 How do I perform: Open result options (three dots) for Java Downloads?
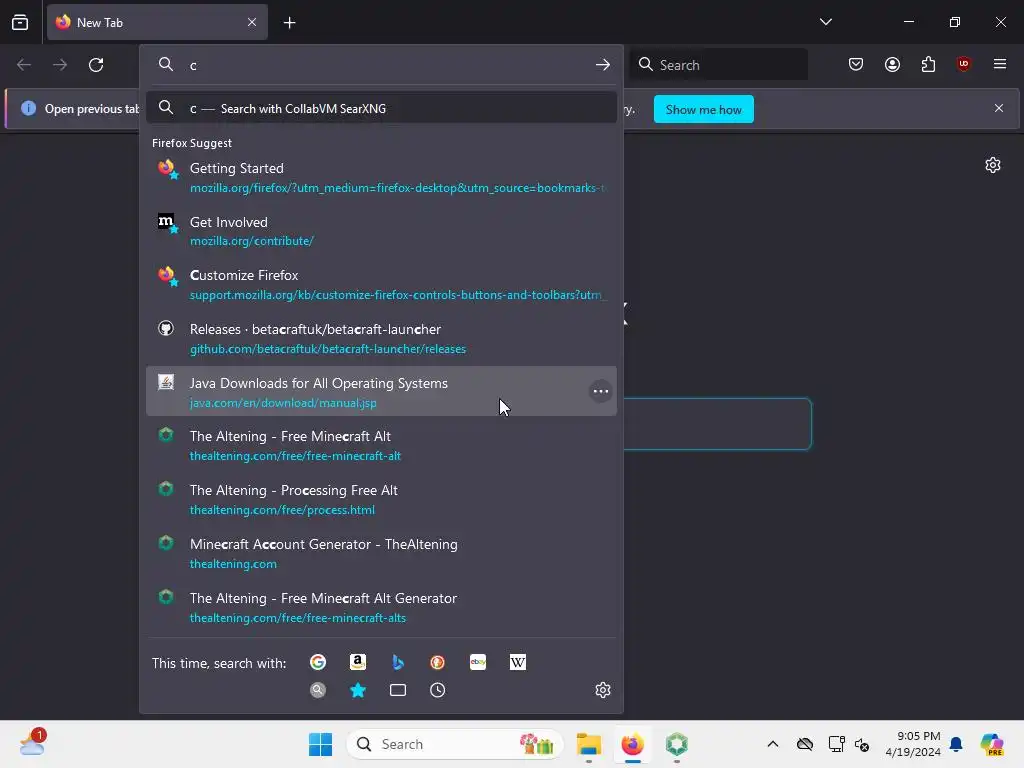click(600, 391)
